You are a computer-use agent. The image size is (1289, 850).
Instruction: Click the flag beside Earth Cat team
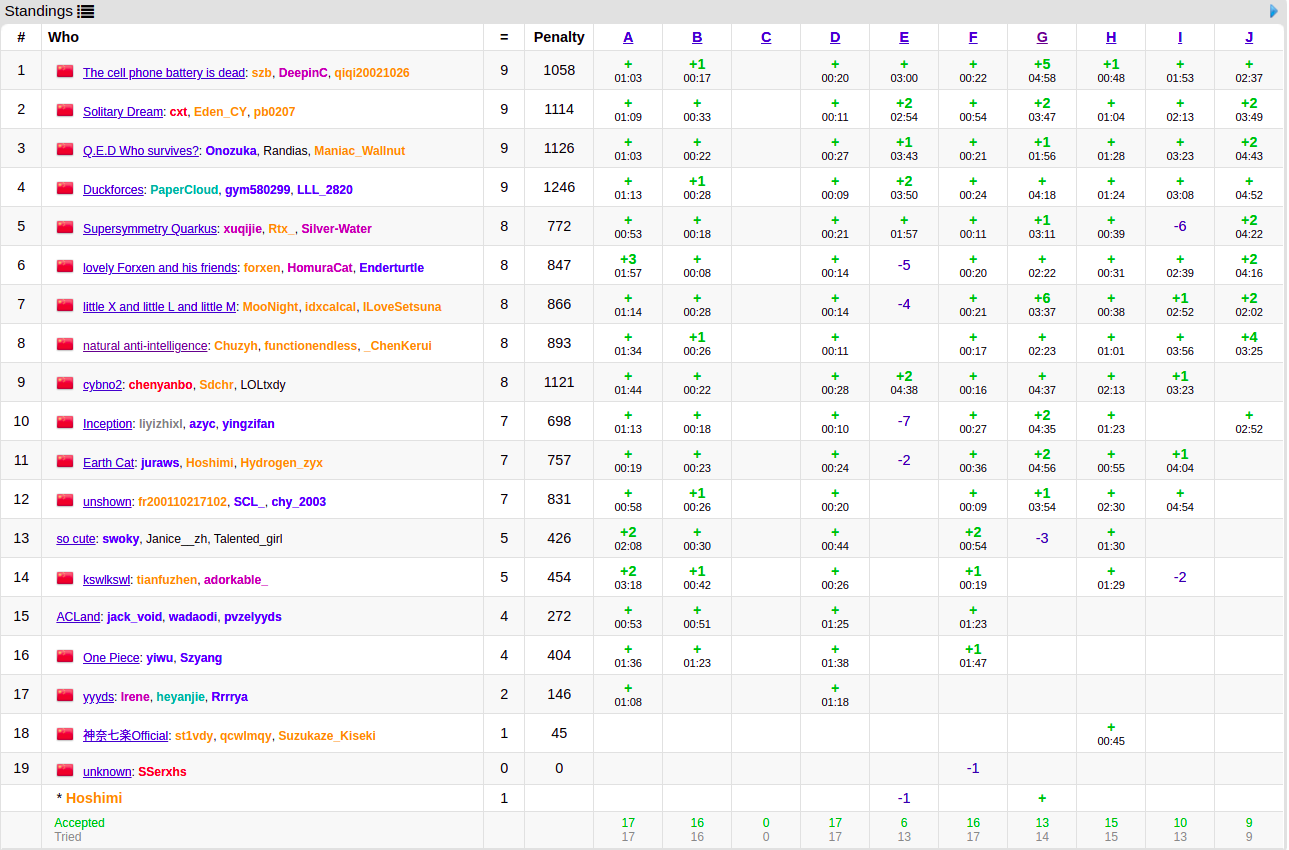(65, 461)
